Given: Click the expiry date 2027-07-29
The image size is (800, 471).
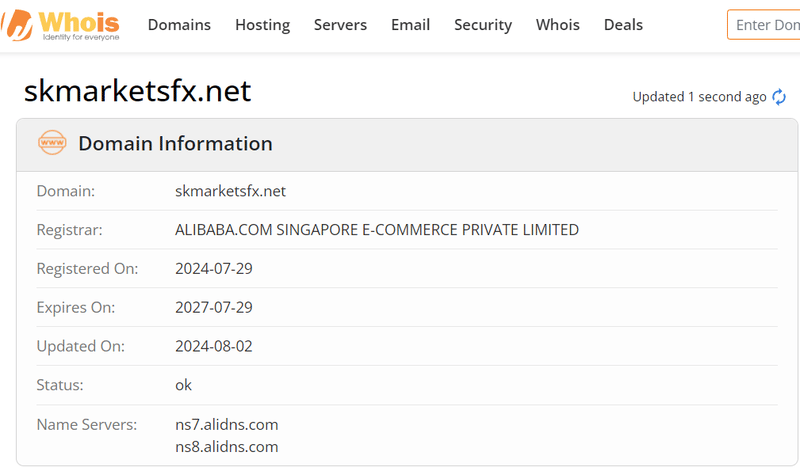Looking at the screenshot, I should pos(214,307).
